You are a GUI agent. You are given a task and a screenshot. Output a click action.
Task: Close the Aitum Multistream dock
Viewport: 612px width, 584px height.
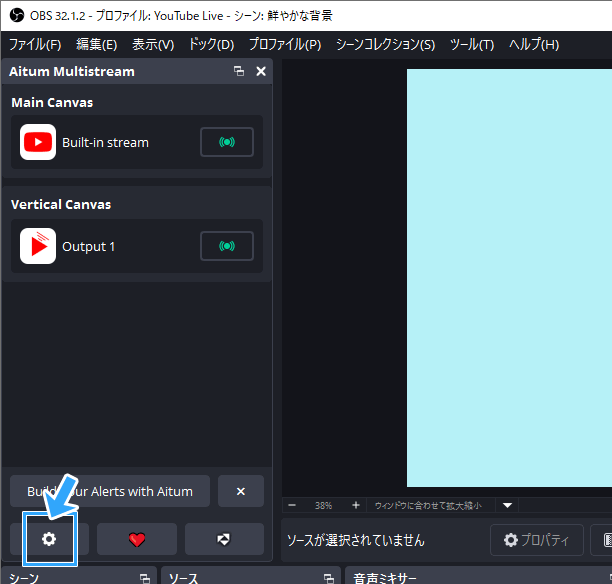click(261, 71)
